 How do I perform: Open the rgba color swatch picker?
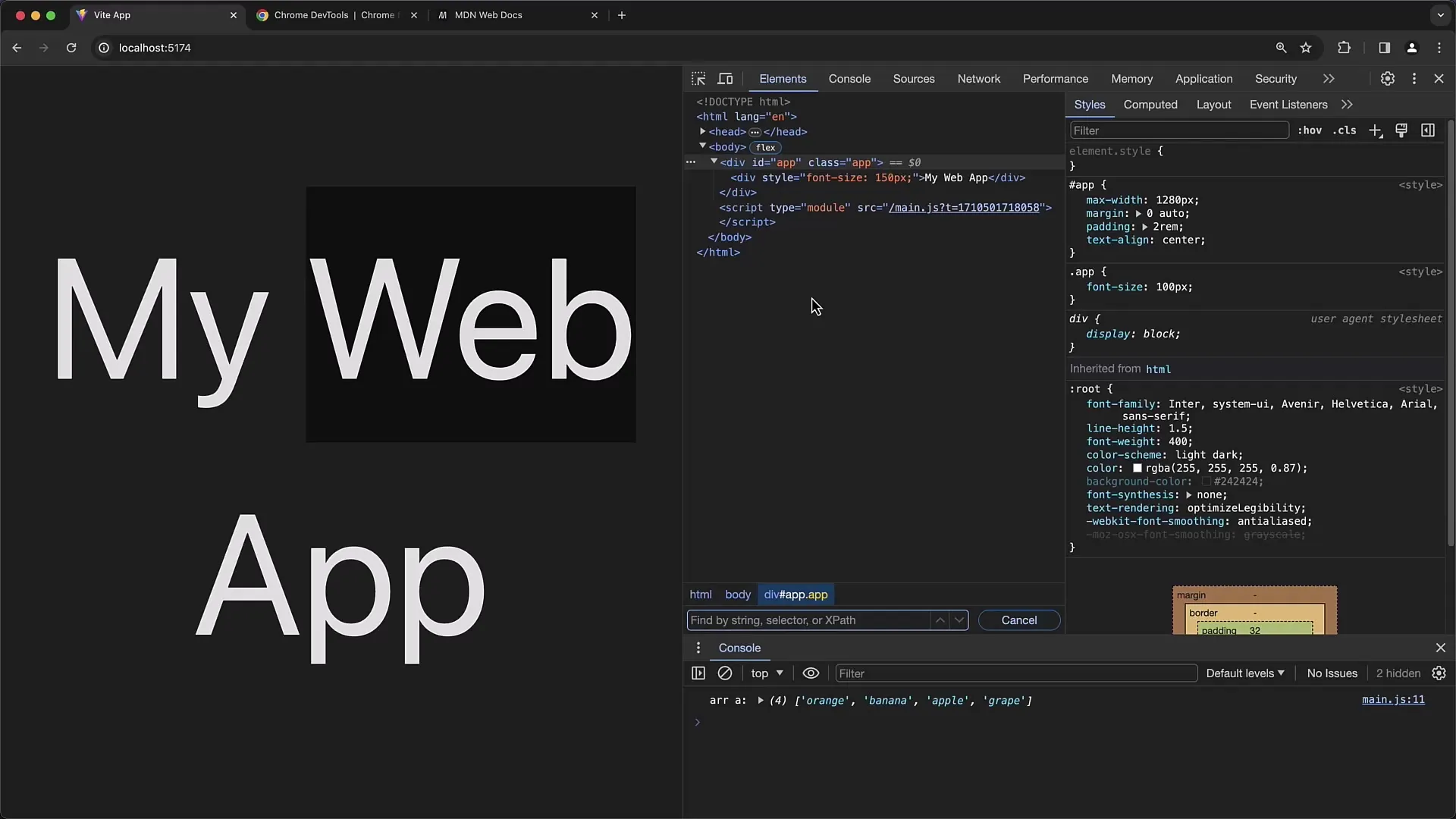[x=1137, y=468]
